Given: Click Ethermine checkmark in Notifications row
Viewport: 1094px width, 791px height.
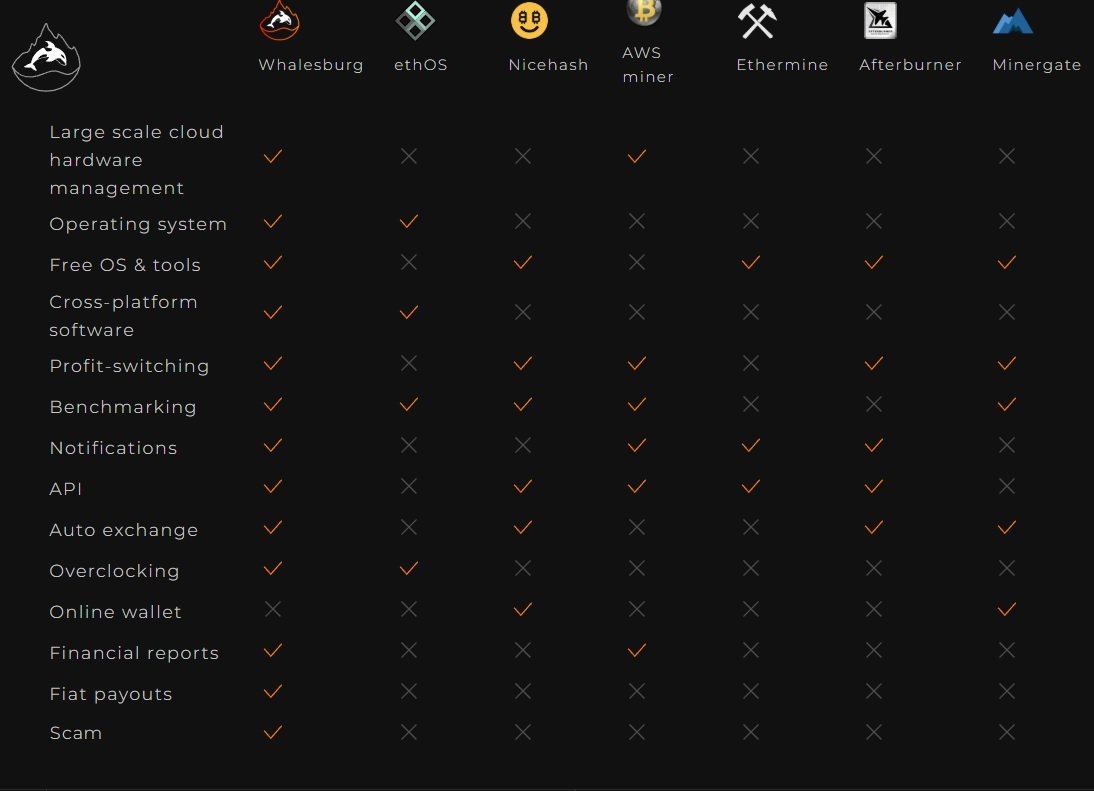Looking at the screenshot, I should 751,446.
